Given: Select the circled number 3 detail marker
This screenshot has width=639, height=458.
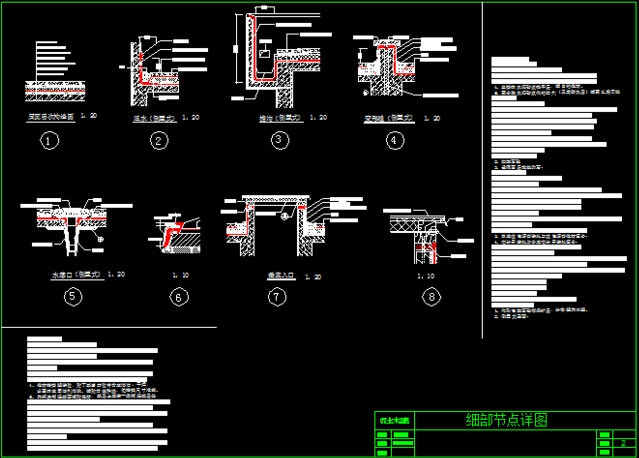Looking at the screenshot, I should click(279, 140).
